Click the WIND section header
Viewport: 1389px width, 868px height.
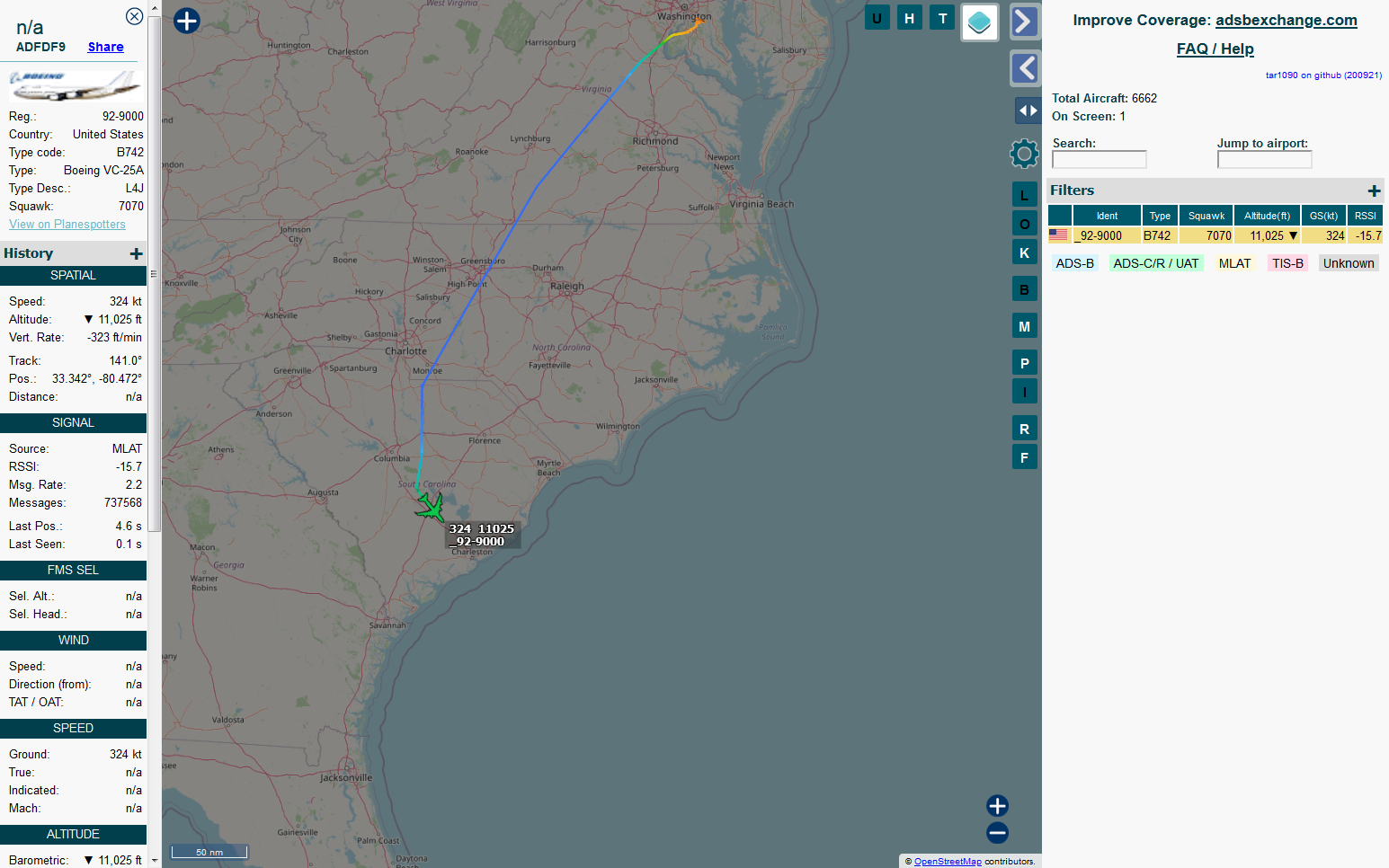coord(74,641)
